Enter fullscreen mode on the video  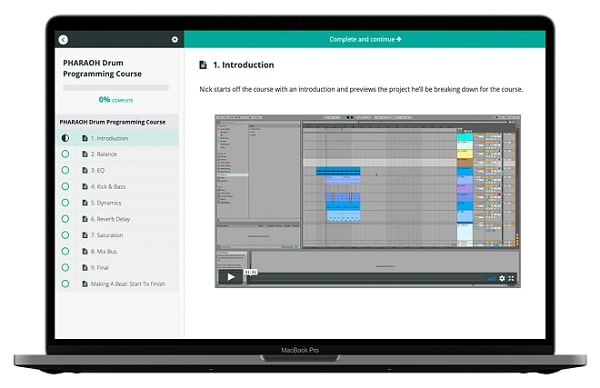(x=511, y=278)
